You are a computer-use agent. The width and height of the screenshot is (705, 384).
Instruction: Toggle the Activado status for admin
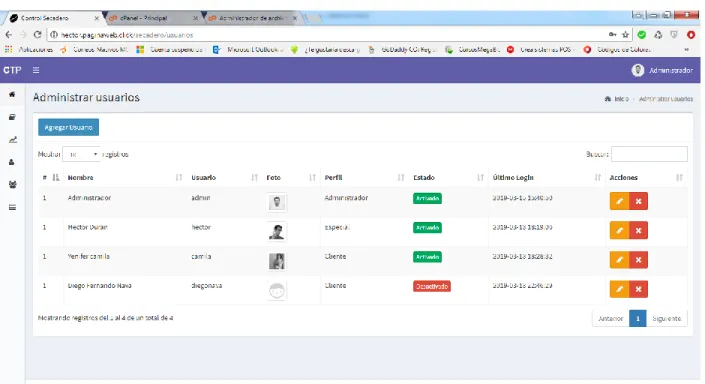point(427,198)
